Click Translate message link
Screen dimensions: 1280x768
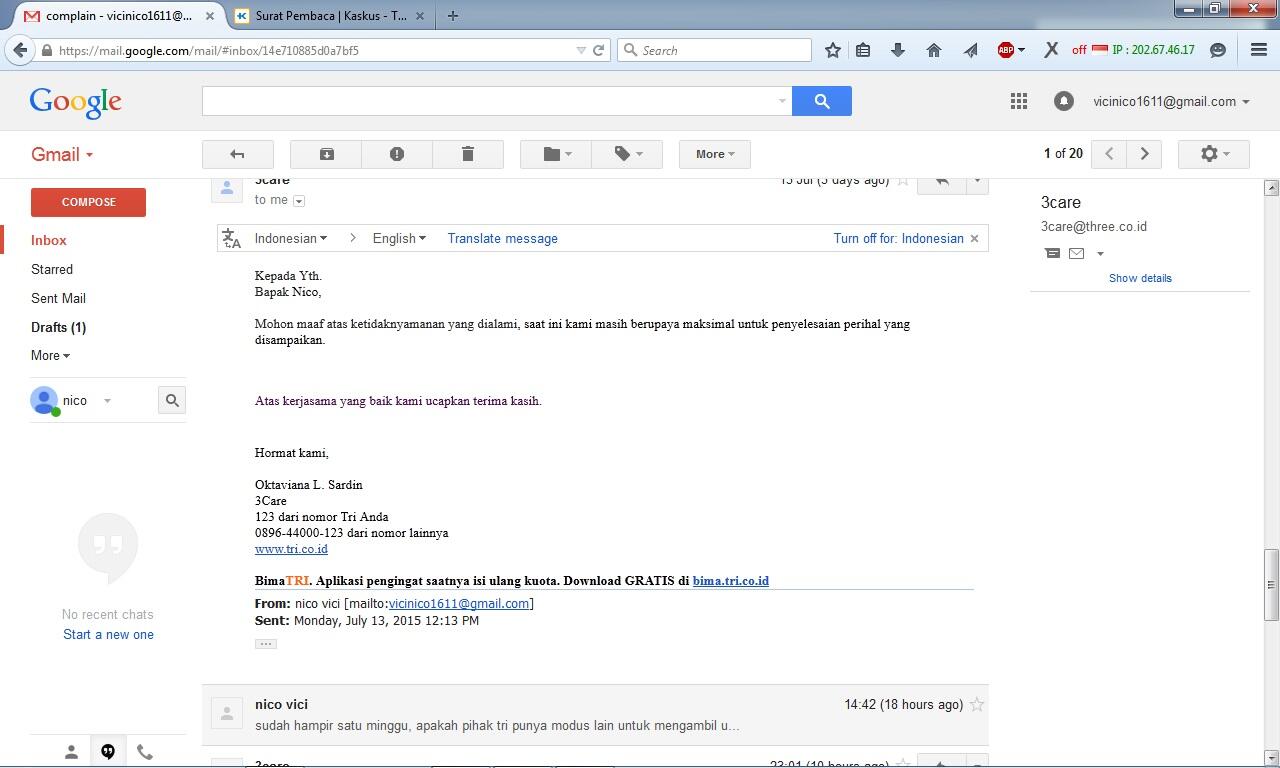502,238
